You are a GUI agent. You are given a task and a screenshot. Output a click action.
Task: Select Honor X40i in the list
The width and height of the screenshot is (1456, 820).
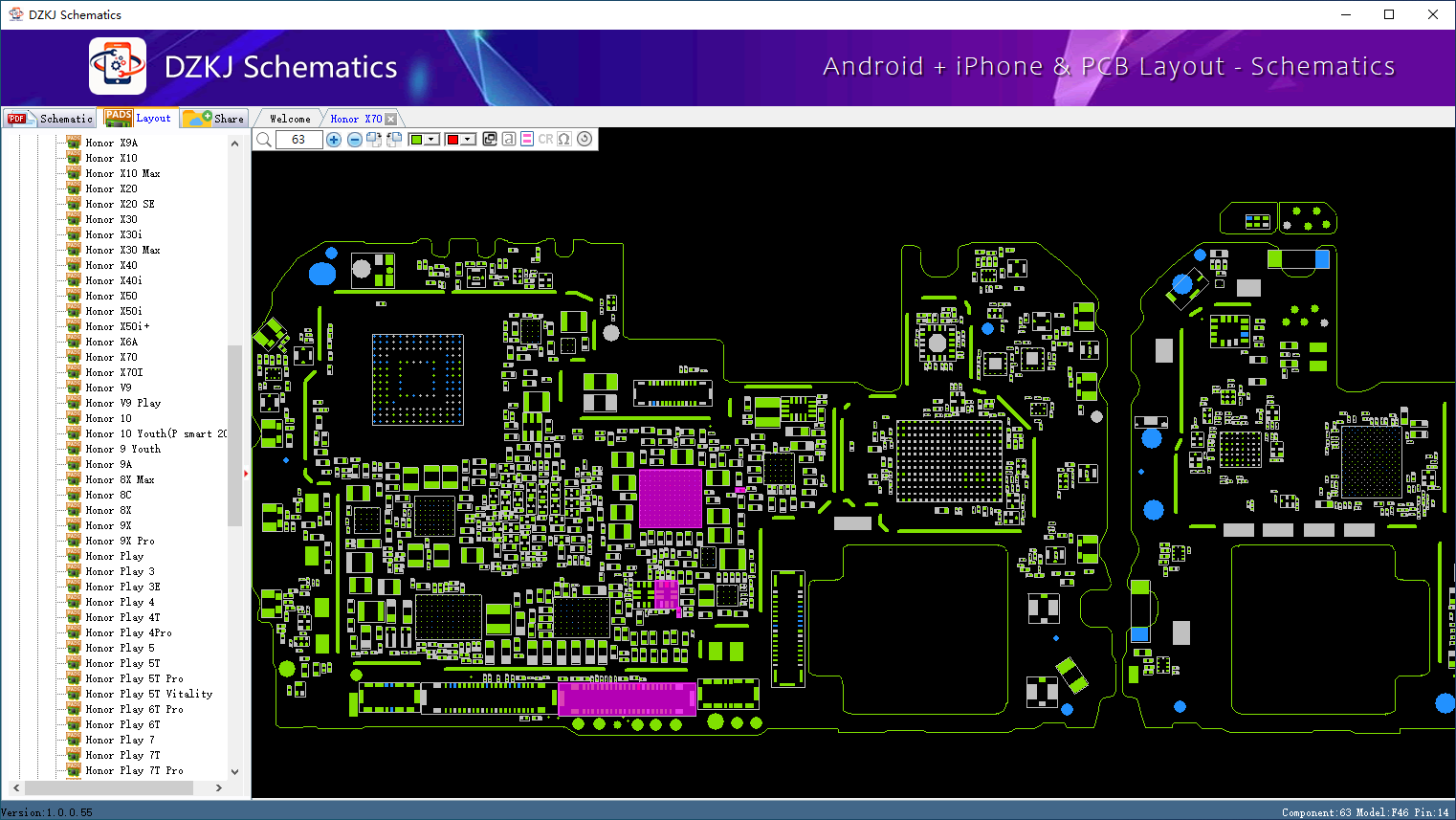[114, 280]
